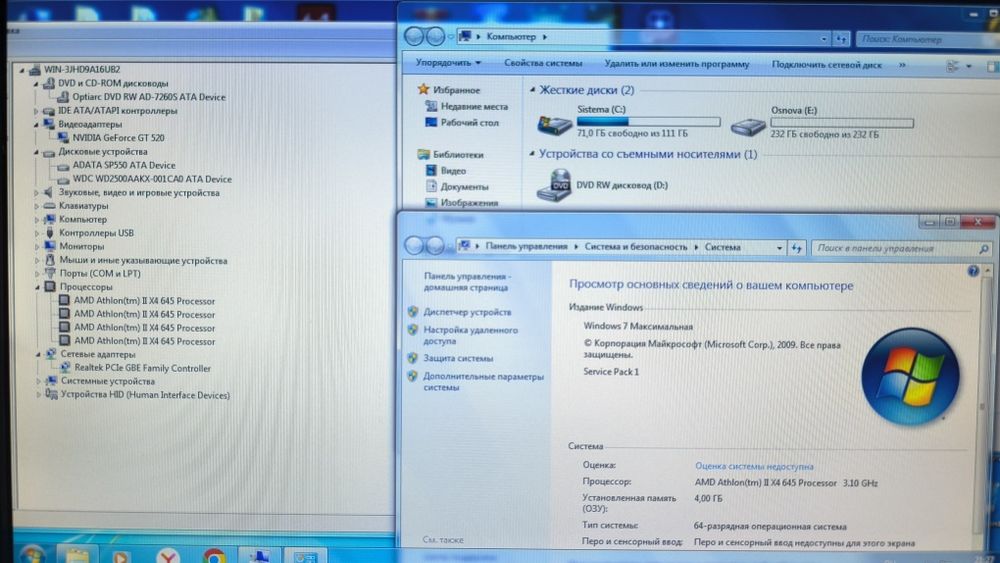
Task: Select the Sistema (C:) drive icon
Action: point(554,124)
